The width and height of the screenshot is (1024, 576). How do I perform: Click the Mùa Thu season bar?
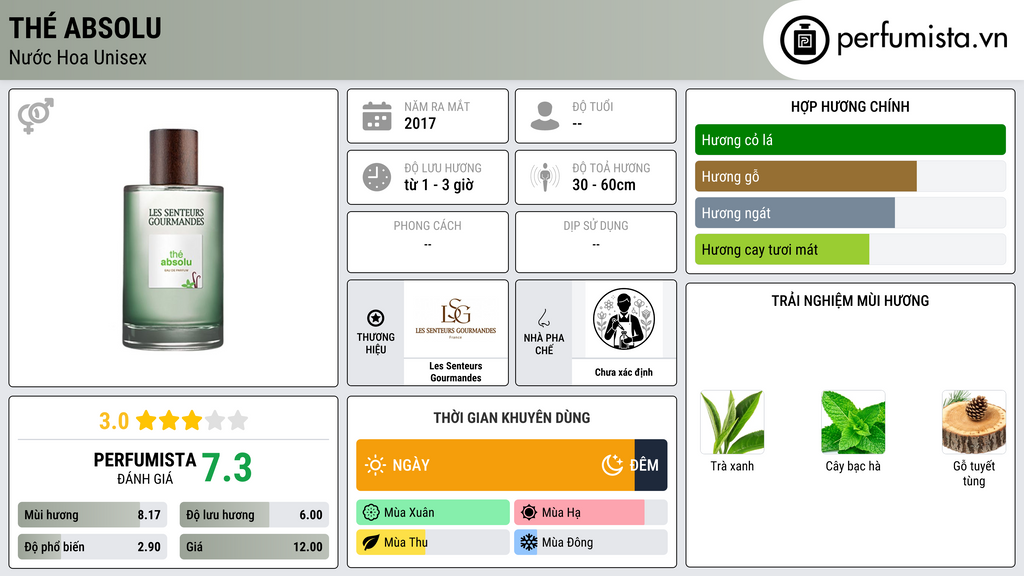coord(433,542)
